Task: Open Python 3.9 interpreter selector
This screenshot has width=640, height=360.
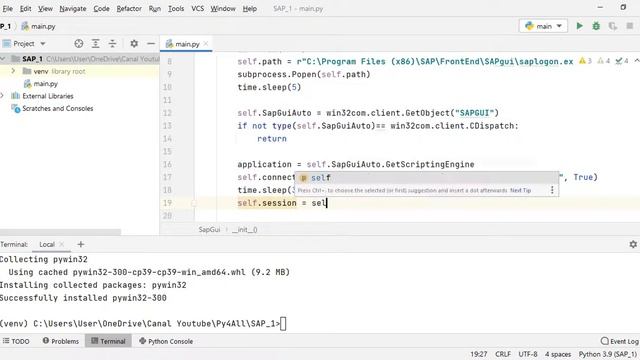Action: pos(608,354)
